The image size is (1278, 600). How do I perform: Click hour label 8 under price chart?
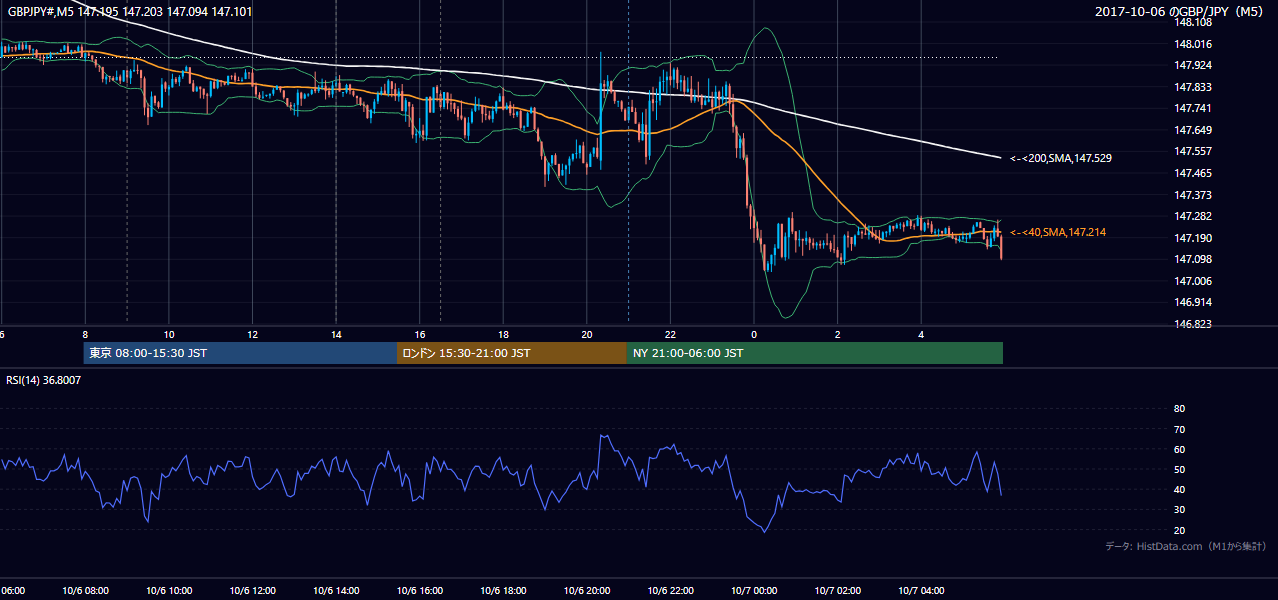85,335
